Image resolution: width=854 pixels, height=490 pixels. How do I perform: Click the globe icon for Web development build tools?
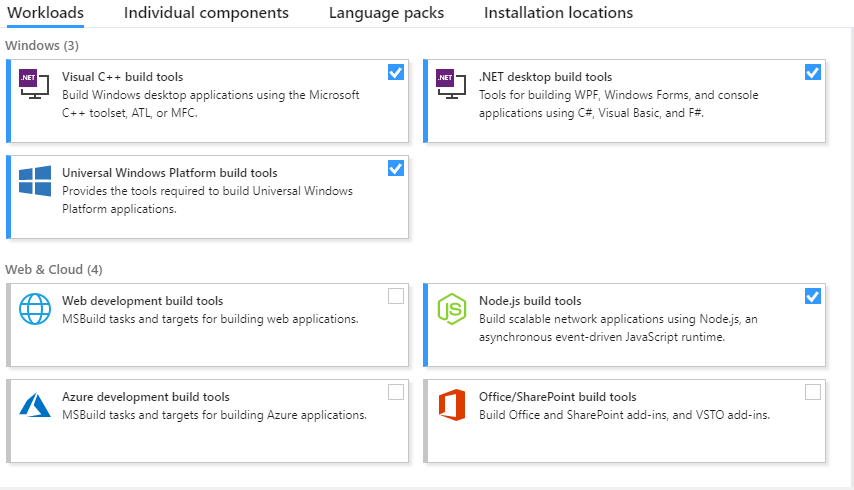[35, 309]
